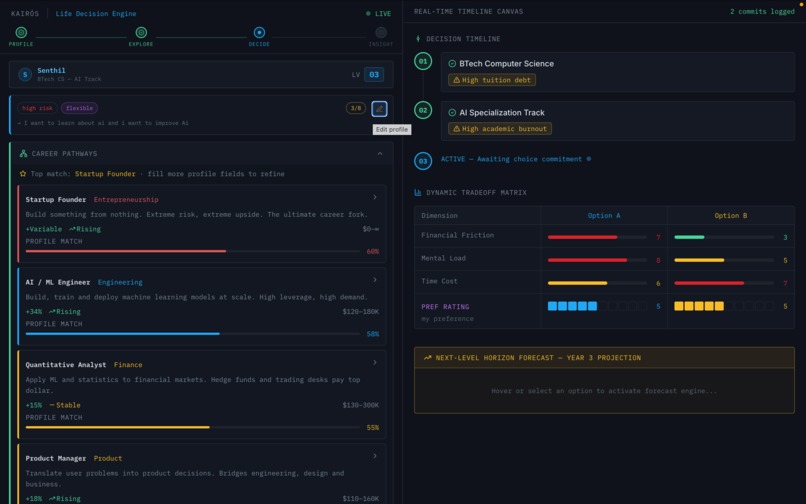The width and height of the screenshot is (806, 504).
Task: Click the Horizon Forecast panel header
Action: point(604,357)
